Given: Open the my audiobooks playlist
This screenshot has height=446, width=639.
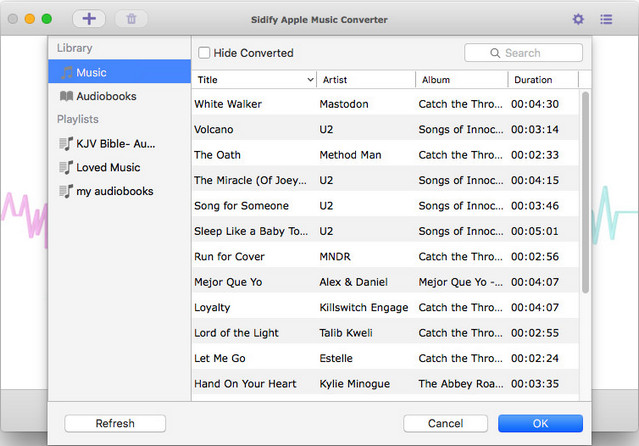Looking at the screenshot, I should (x=119, y=191).
